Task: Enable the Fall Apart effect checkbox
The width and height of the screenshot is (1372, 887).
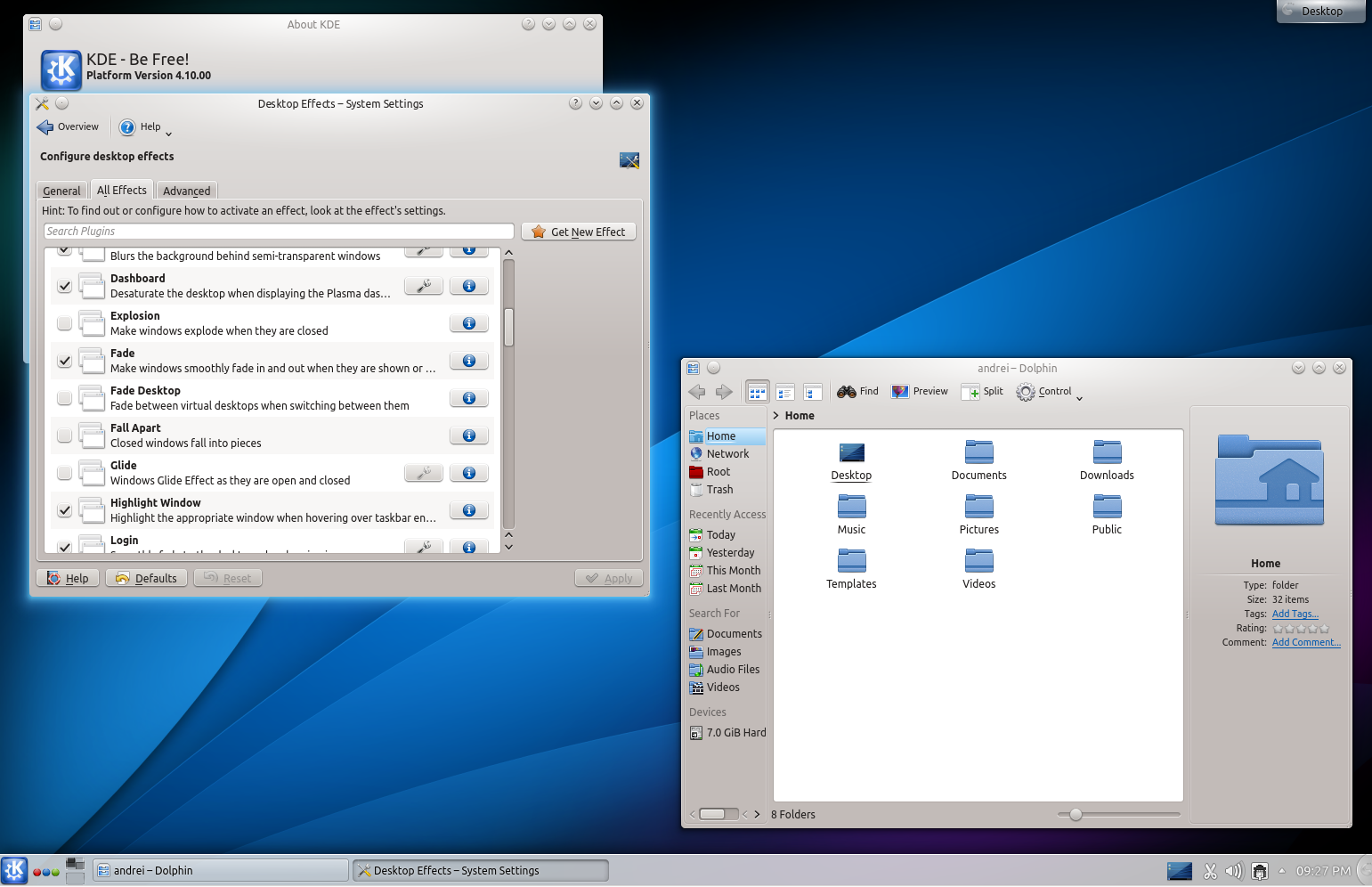Action: point(64,435)
